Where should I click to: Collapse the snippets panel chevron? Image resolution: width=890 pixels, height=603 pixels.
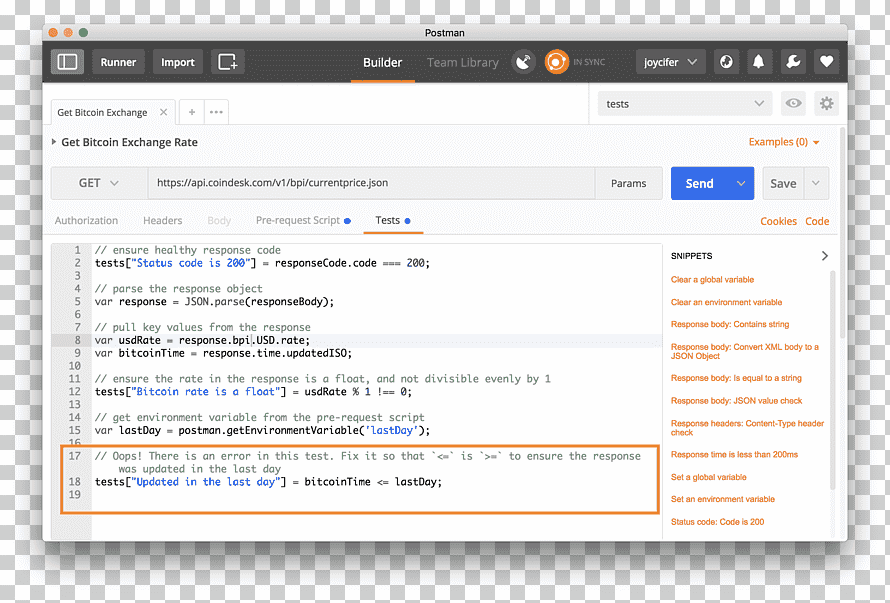click(x=825, y=256)
